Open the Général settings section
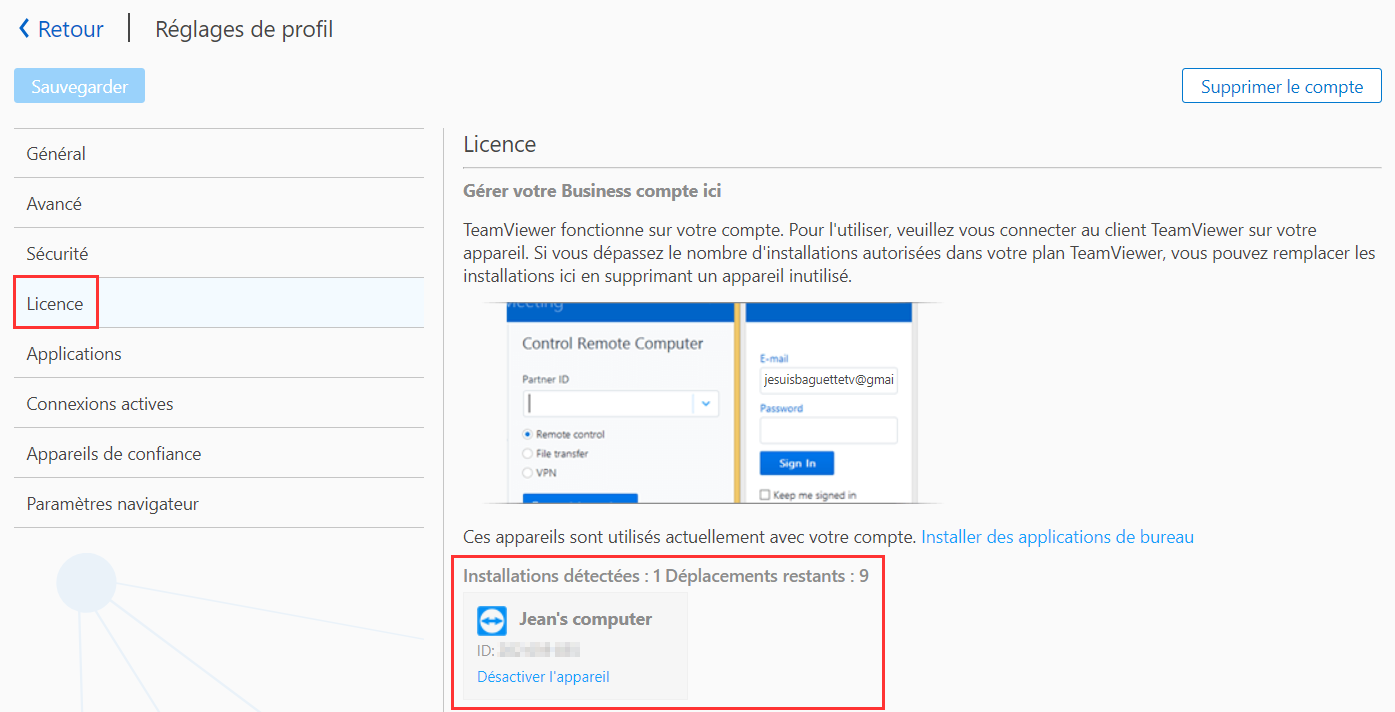Viewport: 1395px width, 712px height. click(x=219, y=153)
